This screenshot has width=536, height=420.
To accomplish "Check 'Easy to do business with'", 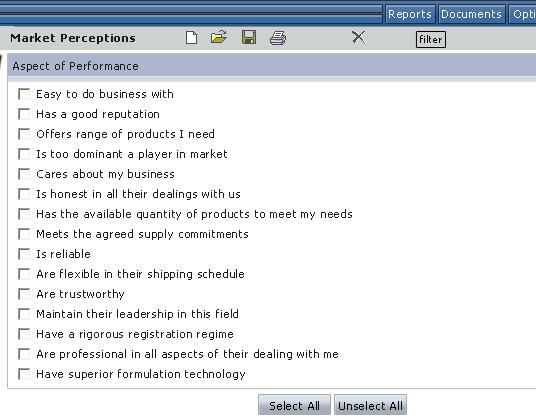I will pyautogui.click(x=24, y=94).
